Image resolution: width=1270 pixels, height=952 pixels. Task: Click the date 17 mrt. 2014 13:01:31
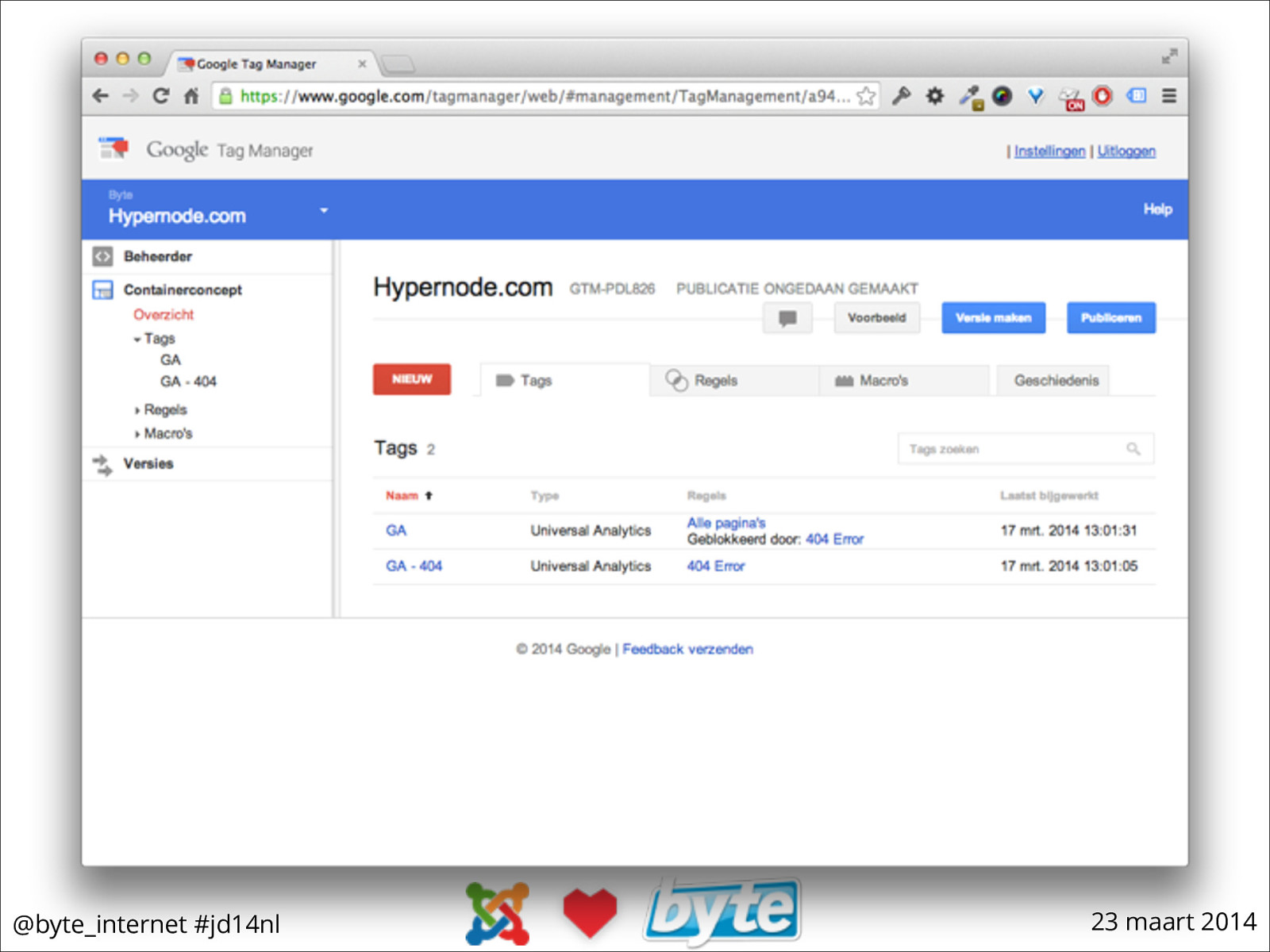[1068, 530]
